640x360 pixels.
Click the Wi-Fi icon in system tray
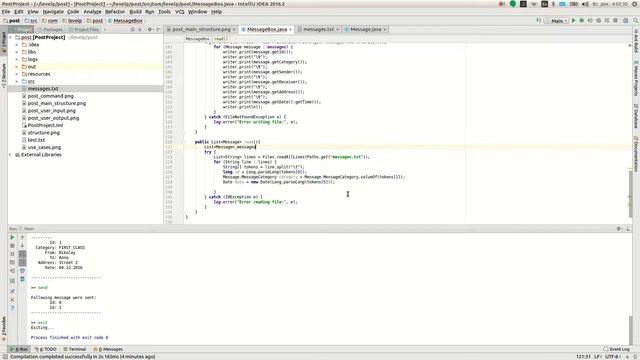coord(534,4)
